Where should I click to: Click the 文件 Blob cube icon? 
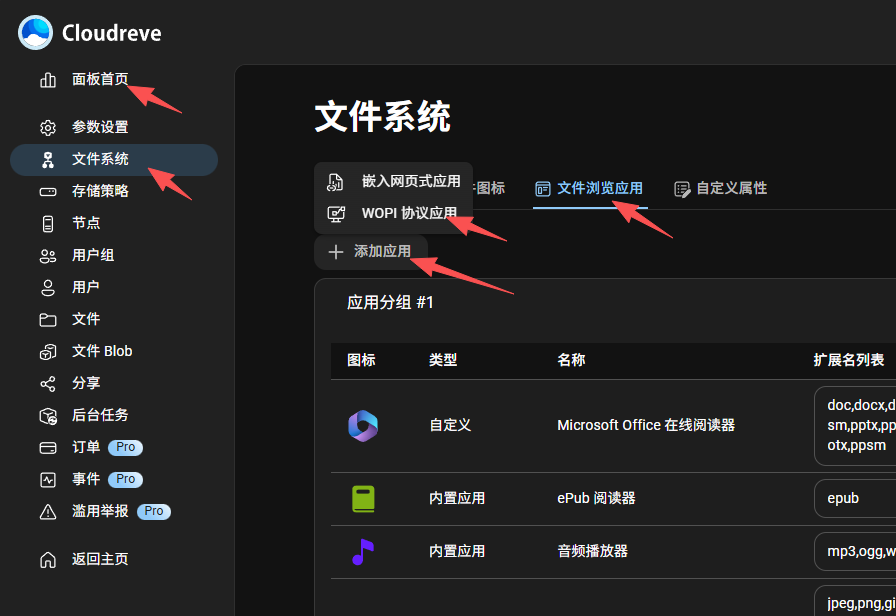[47, 351]
